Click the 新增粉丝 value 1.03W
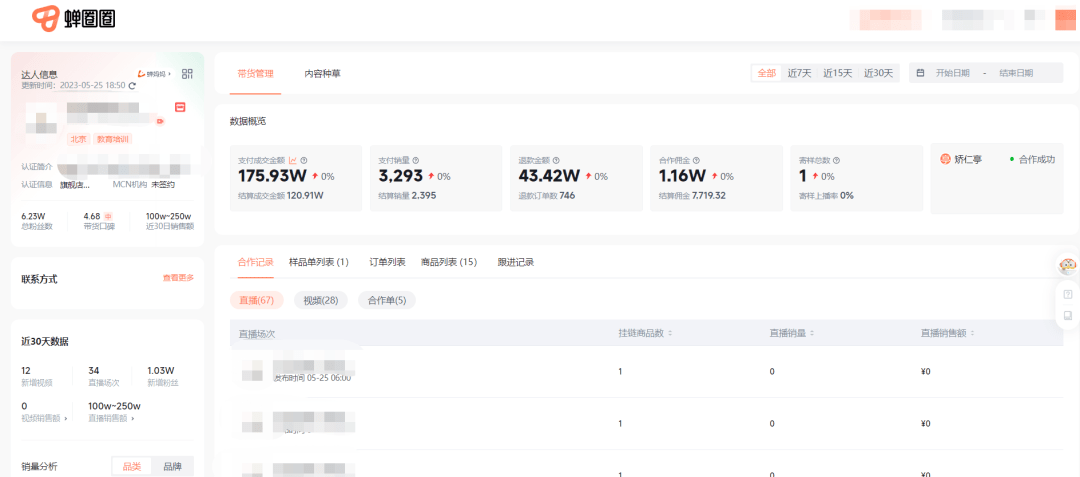The width and height of the screenshot is (1080, 477). [x=160, y=370]
